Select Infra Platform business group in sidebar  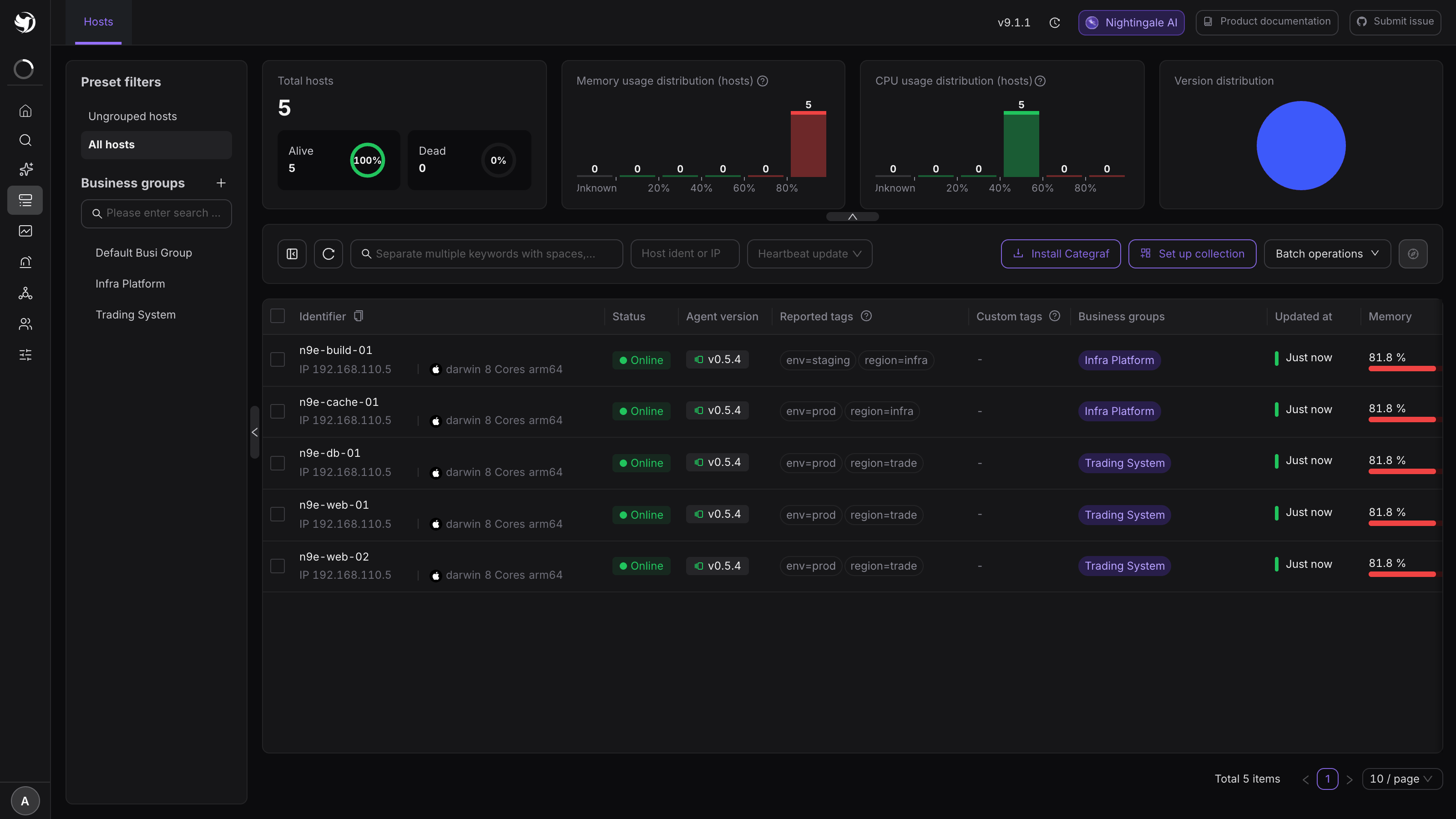130,284
